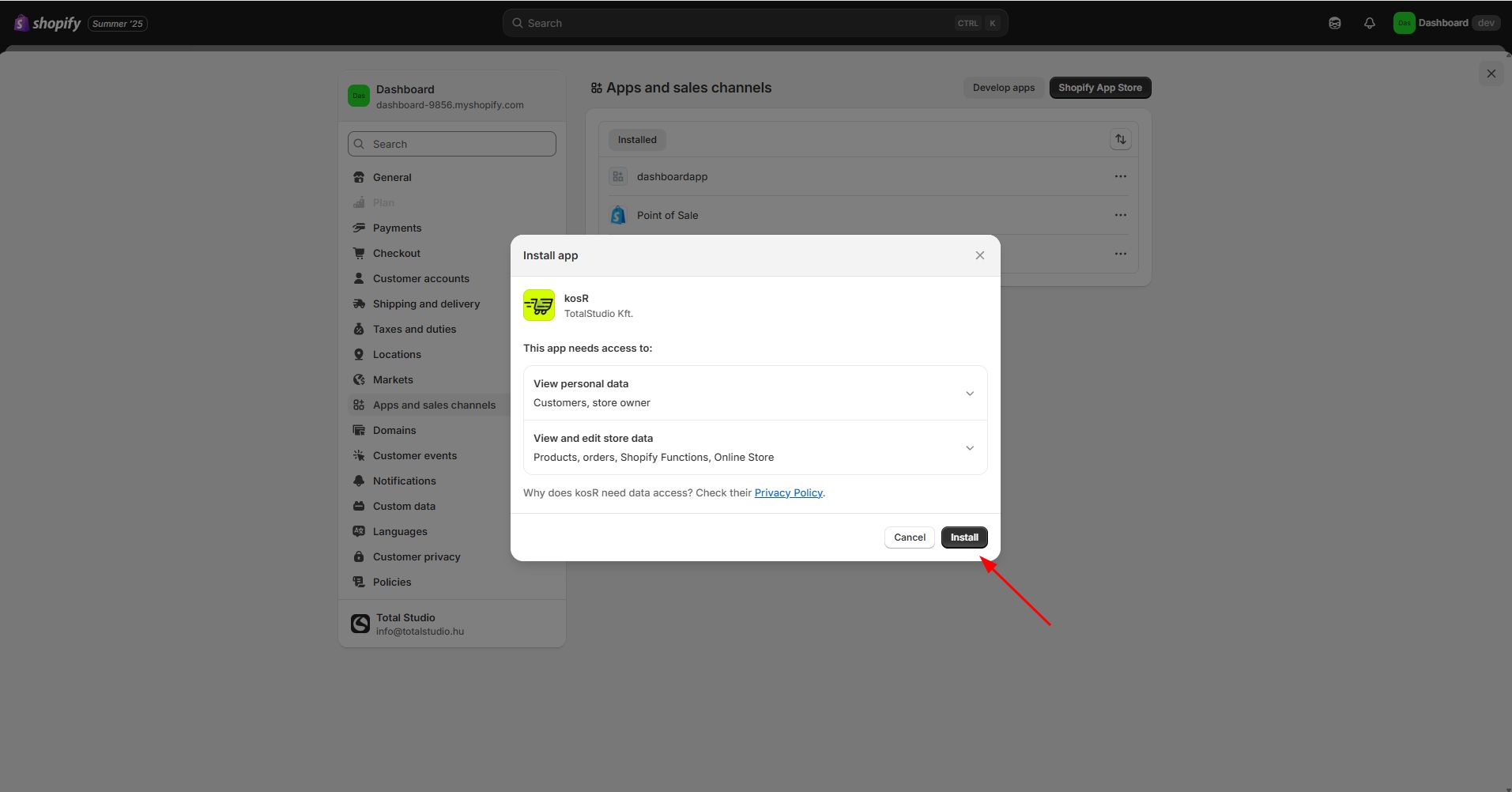Click the sort apps arrows icon

click(1120, 140)
